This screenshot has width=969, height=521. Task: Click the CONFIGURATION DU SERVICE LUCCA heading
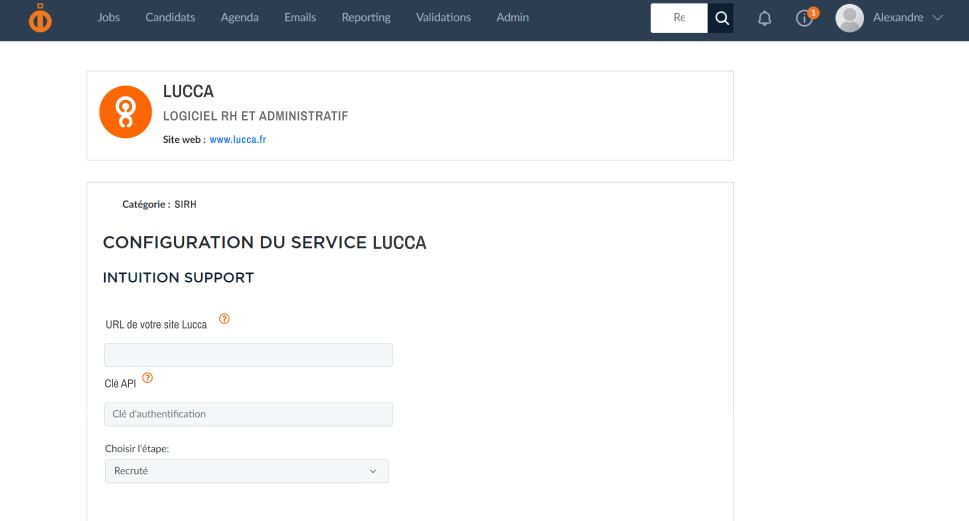pyautogui.click(x=264, y=242)
